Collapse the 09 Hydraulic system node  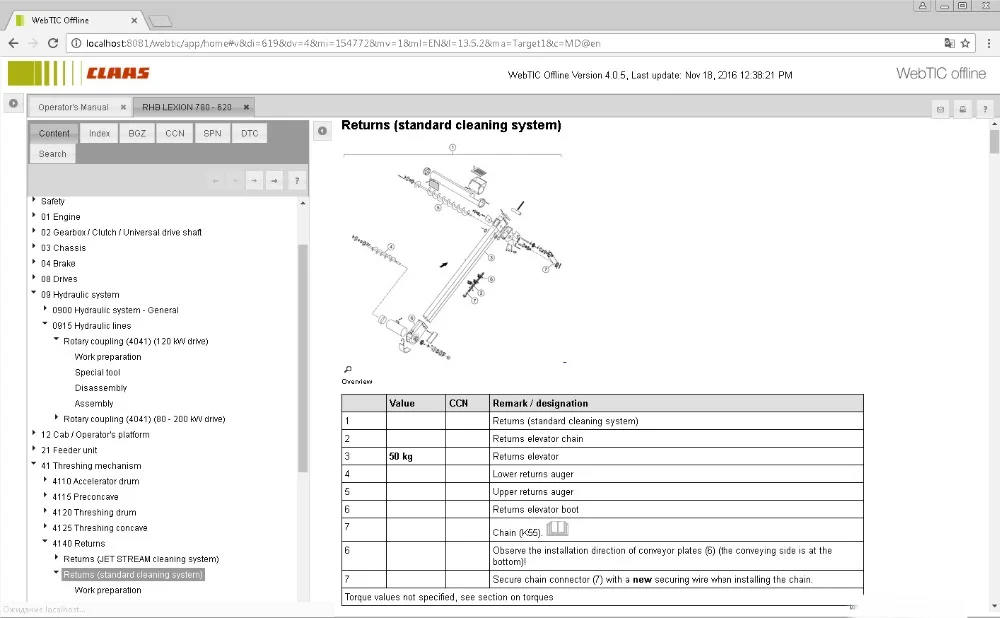point(34,294)
